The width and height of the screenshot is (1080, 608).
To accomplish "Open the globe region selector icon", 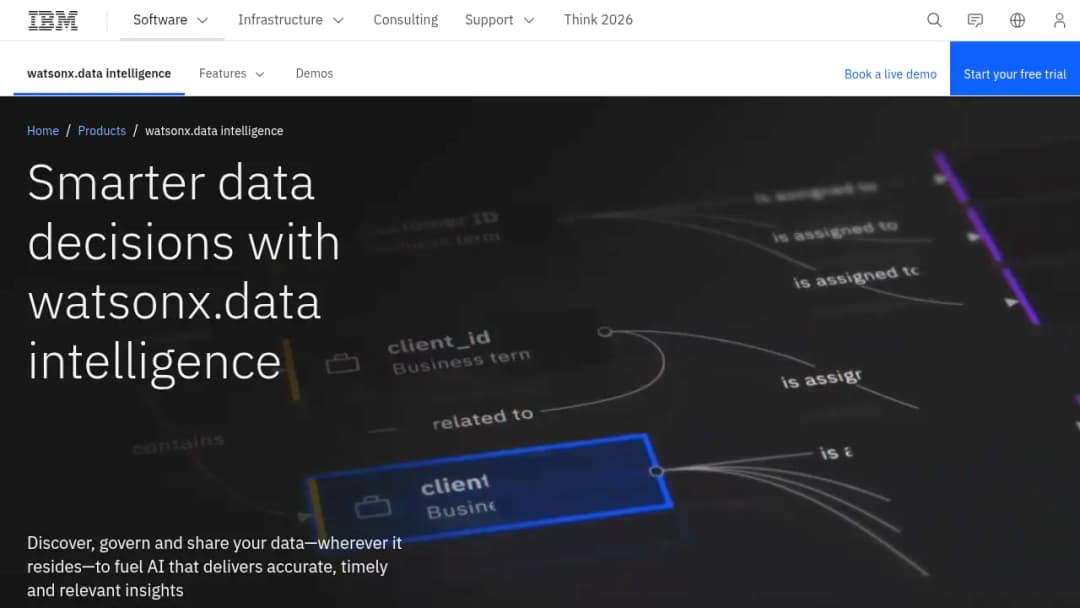I will click(1017, 20).
